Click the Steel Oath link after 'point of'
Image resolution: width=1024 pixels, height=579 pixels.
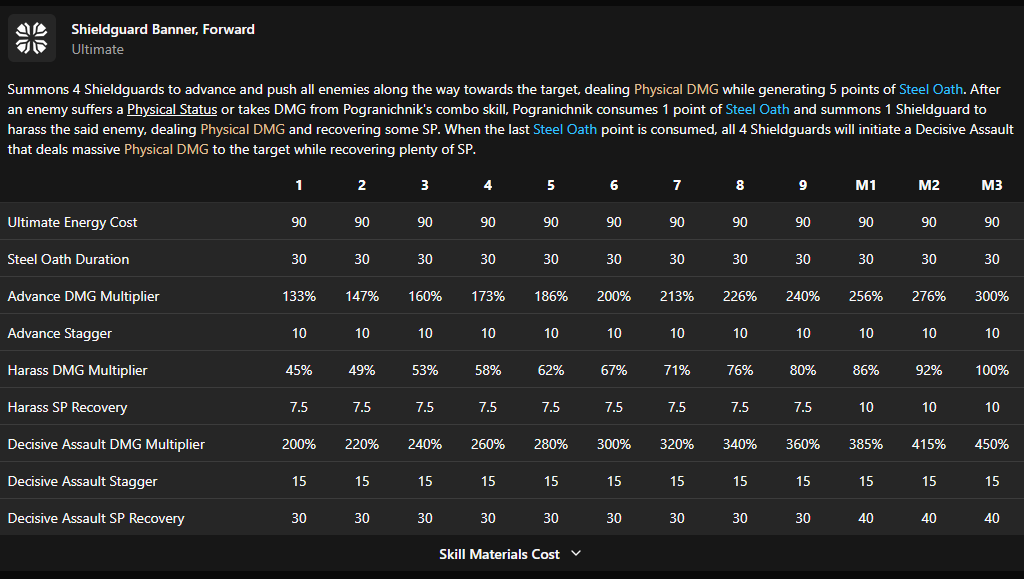(757, 109)
